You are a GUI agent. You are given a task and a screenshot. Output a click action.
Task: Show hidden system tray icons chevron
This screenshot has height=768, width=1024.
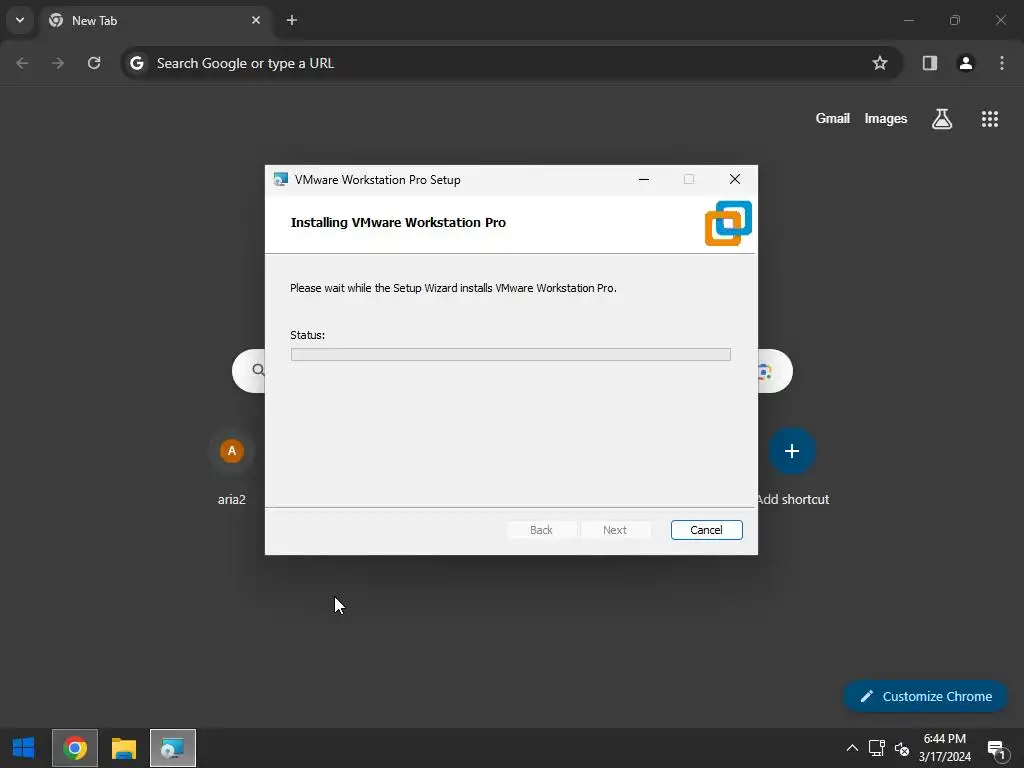coord(852,748)
